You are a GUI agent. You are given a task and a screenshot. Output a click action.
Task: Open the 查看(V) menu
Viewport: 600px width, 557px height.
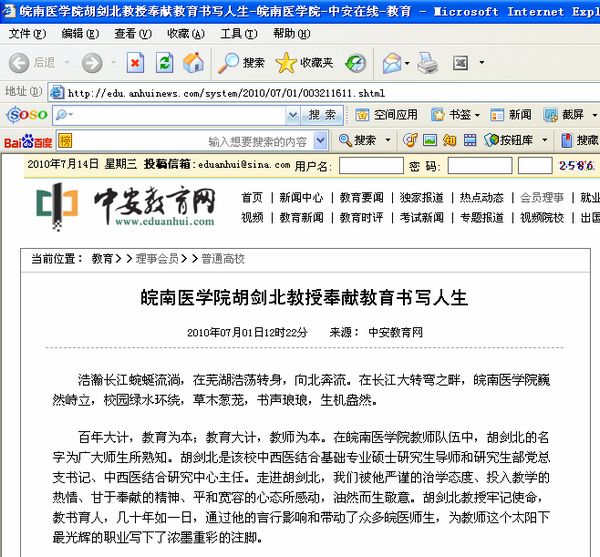point(133,34)
